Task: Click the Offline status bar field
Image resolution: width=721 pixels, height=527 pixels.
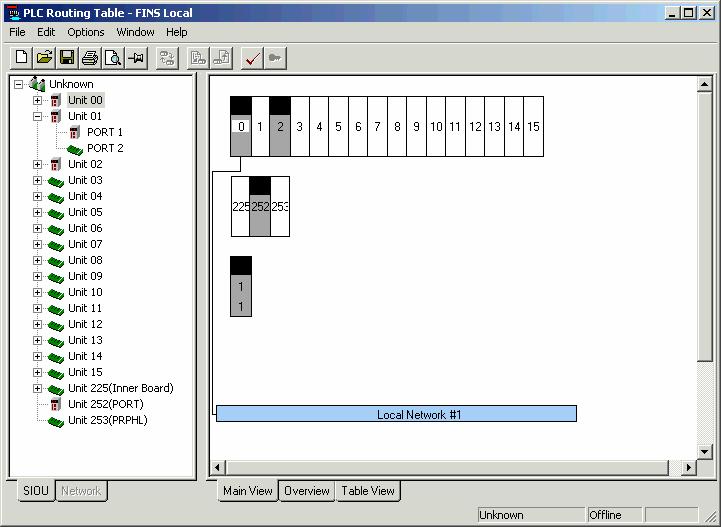Action: 614,515
